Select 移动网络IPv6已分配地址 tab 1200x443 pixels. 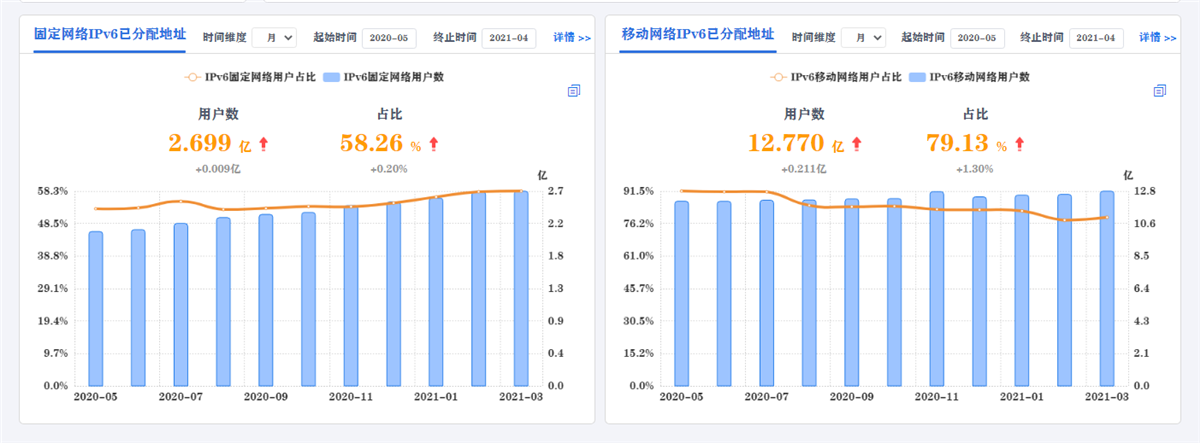tap(698, 34)
